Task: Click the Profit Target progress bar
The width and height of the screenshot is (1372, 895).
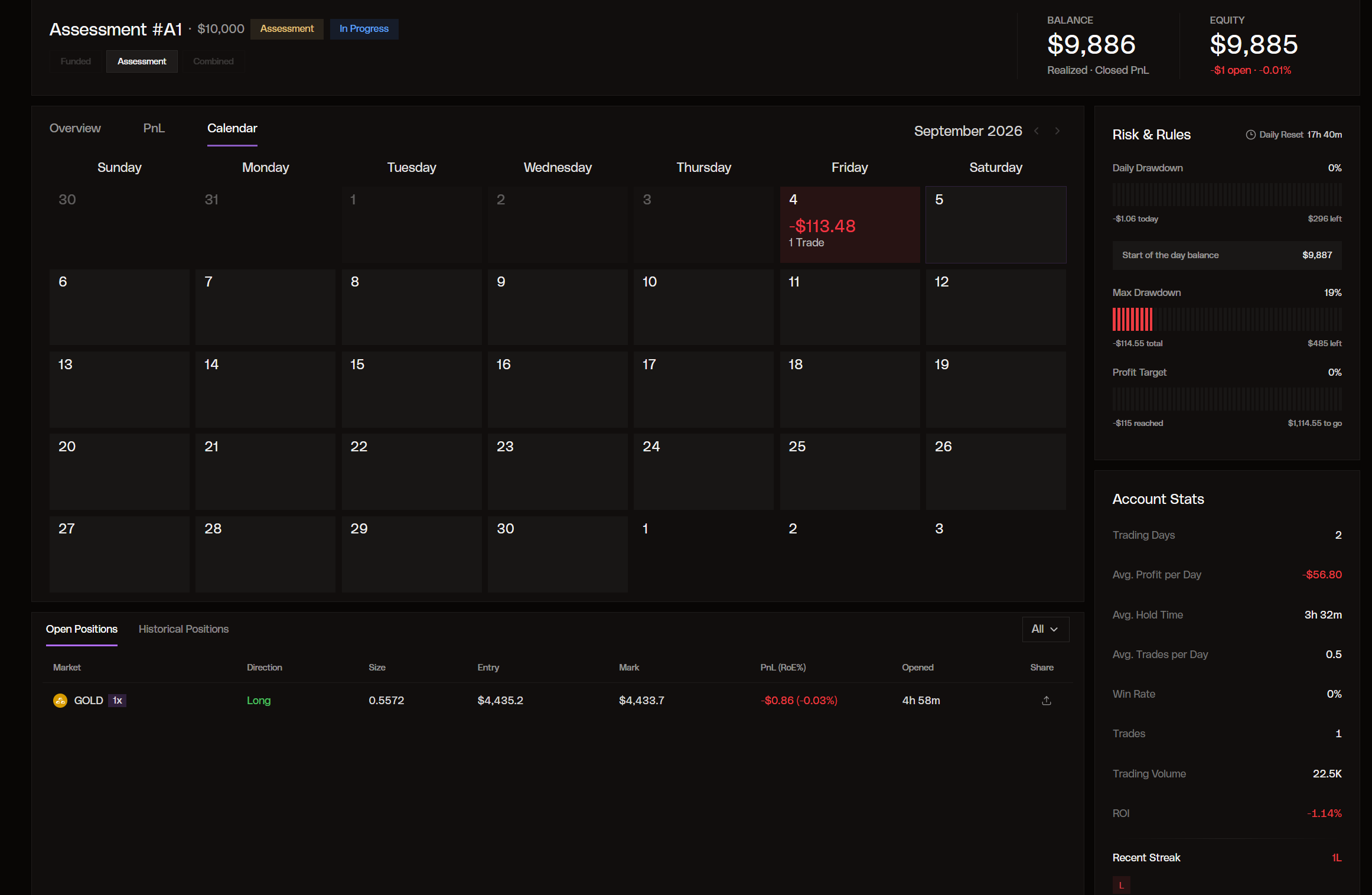Action: (1227, 399)
